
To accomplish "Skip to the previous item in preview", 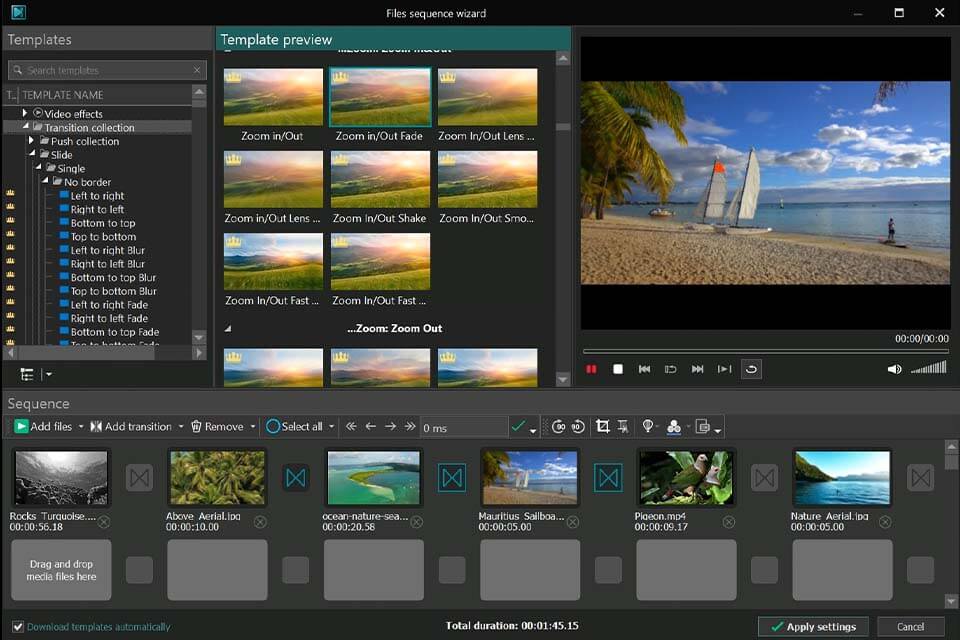I will pos(644,369).
